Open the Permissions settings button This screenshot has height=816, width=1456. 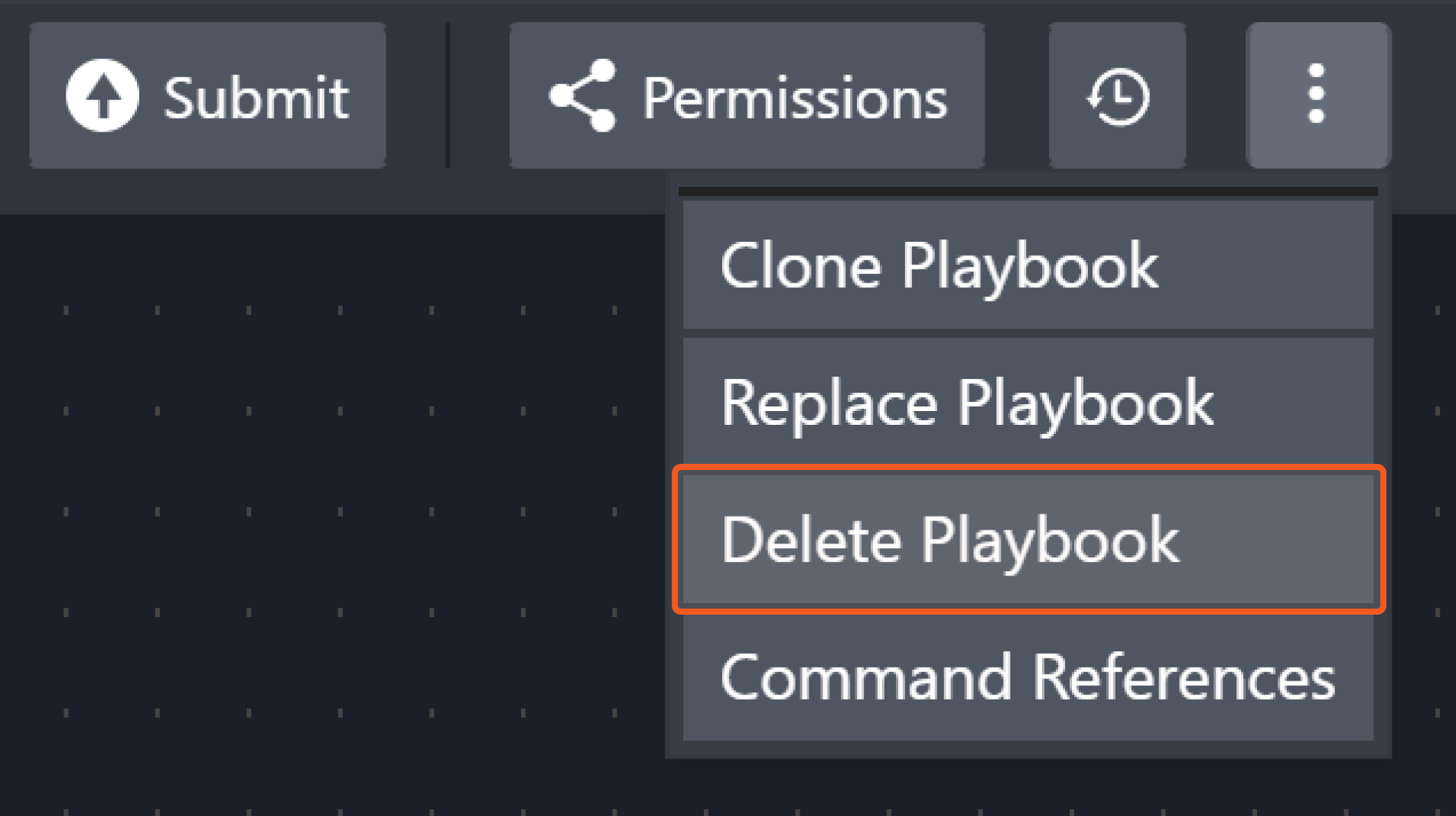pos(746,96)
